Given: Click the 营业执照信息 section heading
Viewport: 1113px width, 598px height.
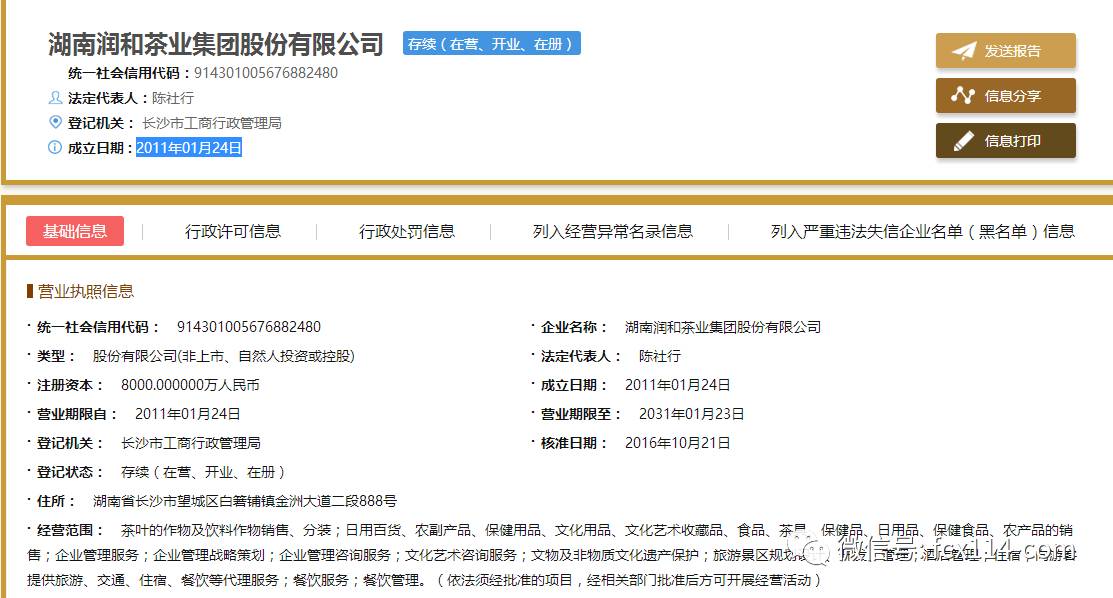Looking at the screenshot, I should click(85, 291).
